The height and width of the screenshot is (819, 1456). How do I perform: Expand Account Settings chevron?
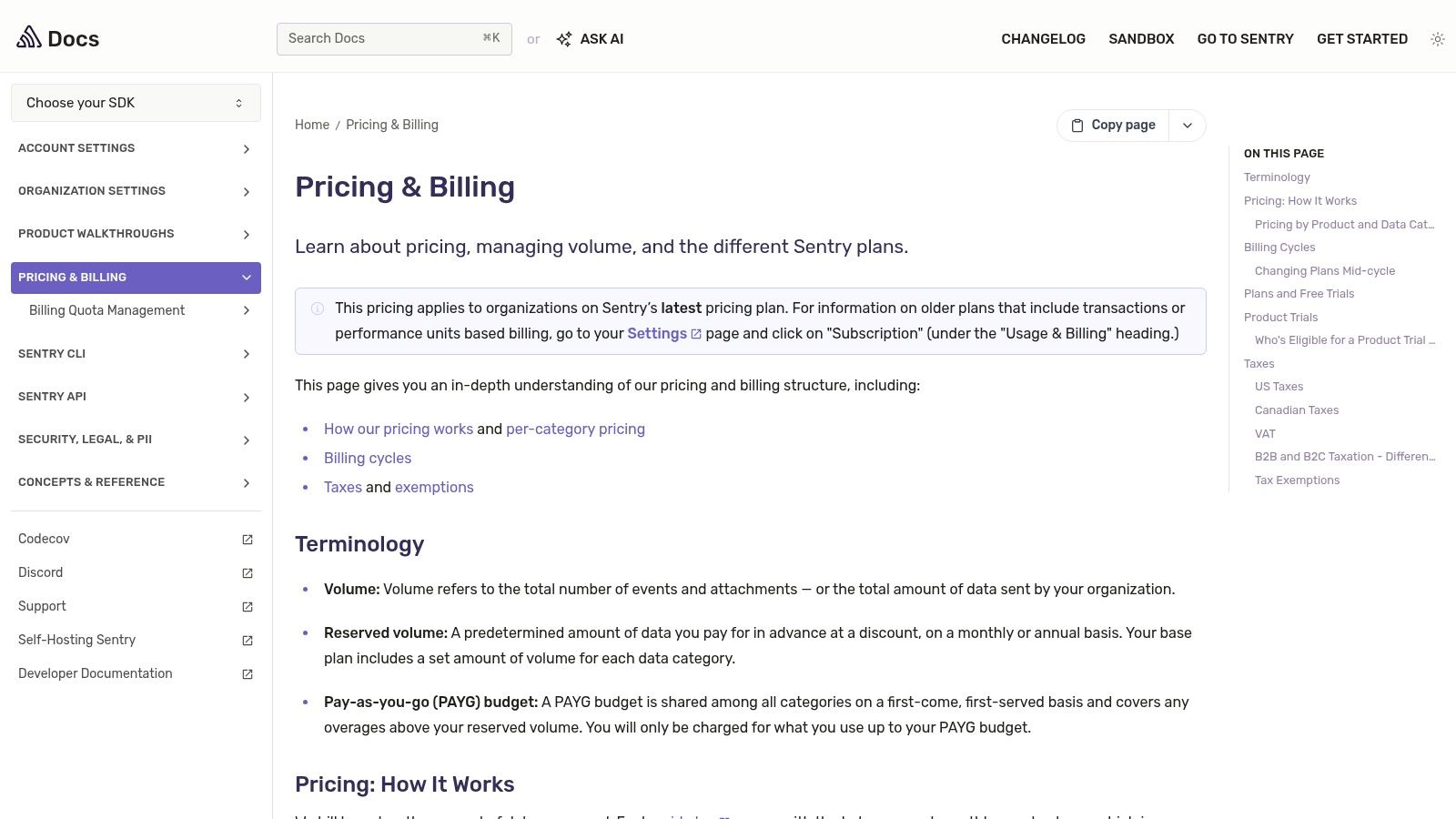pos(247,148)
